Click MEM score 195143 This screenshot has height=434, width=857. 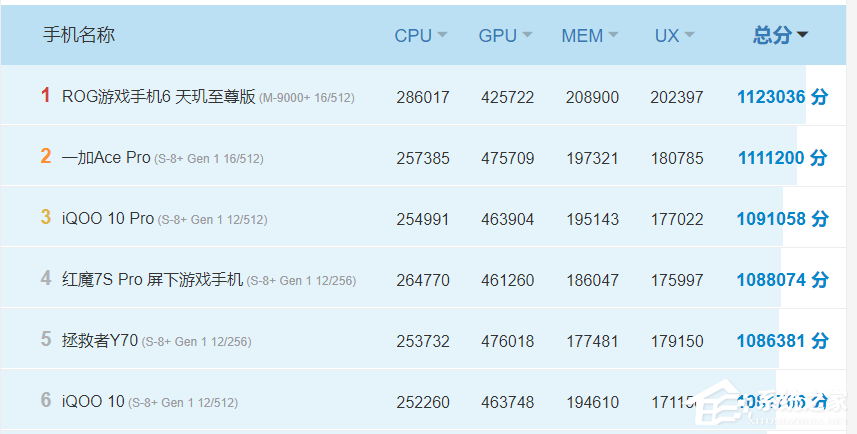click(592, 219)
